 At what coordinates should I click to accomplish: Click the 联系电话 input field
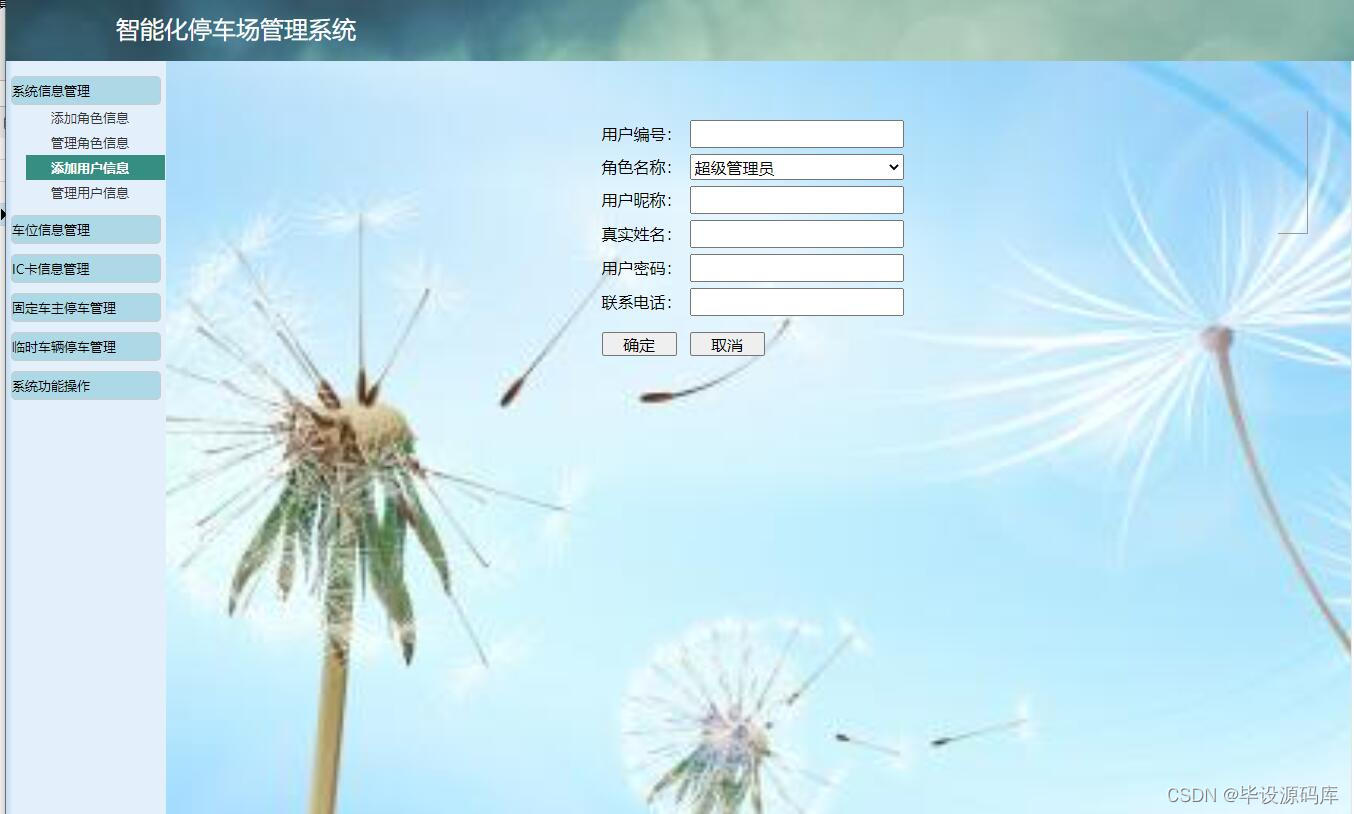795,301
